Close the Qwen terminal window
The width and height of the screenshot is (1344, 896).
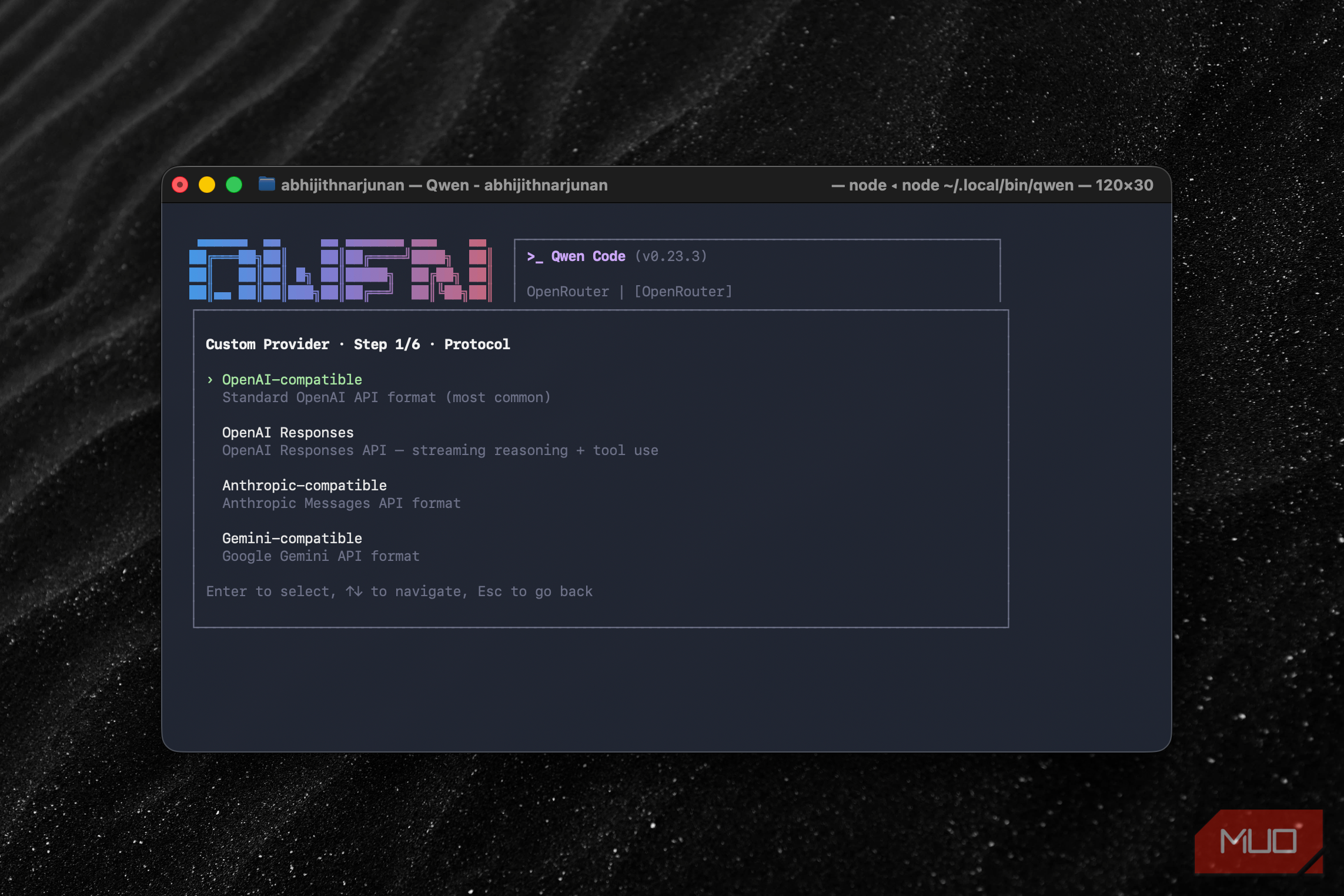pos(180,185)
